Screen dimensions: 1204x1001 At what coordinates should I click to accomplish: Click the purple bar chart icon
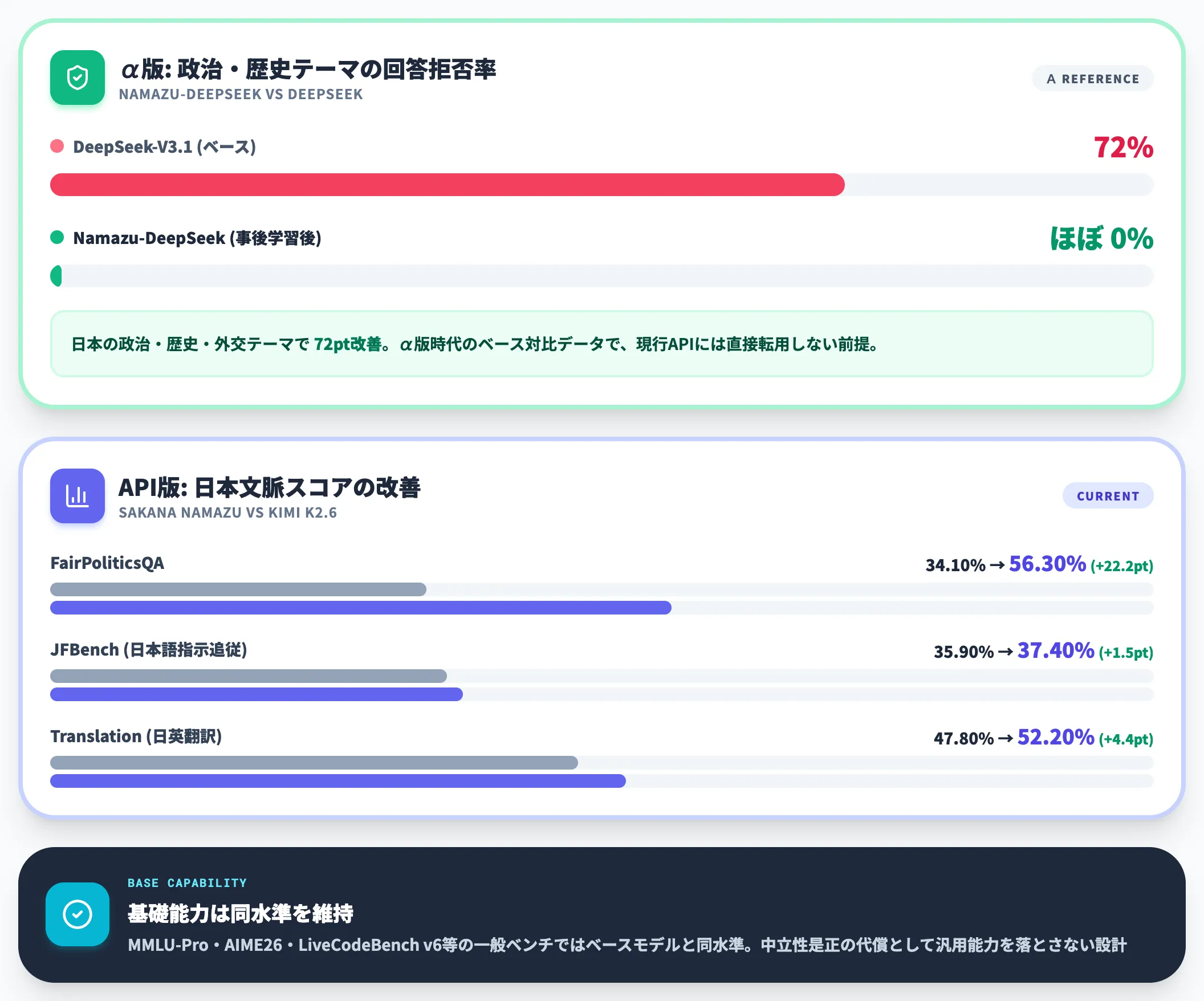[78, 496]
